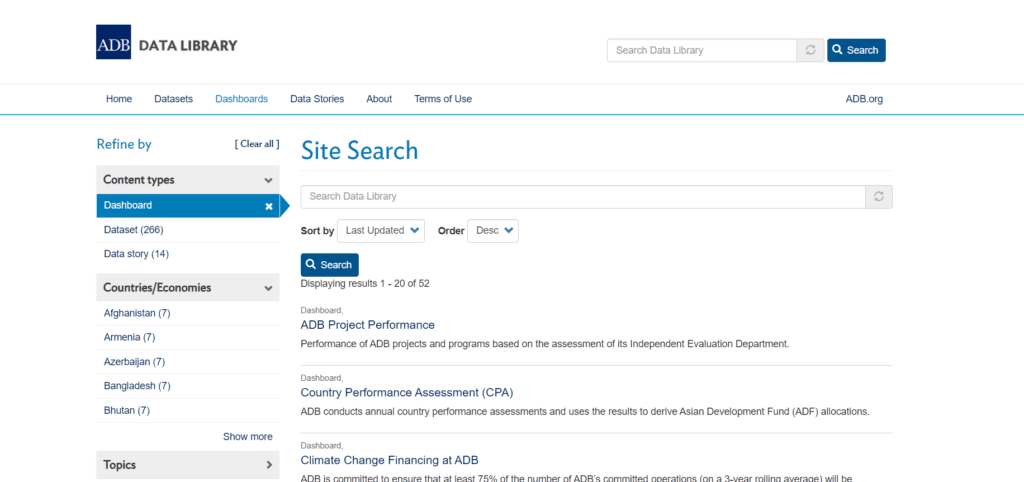
Task: Open the Terms of Use page
Action: [x=443, y=99]
